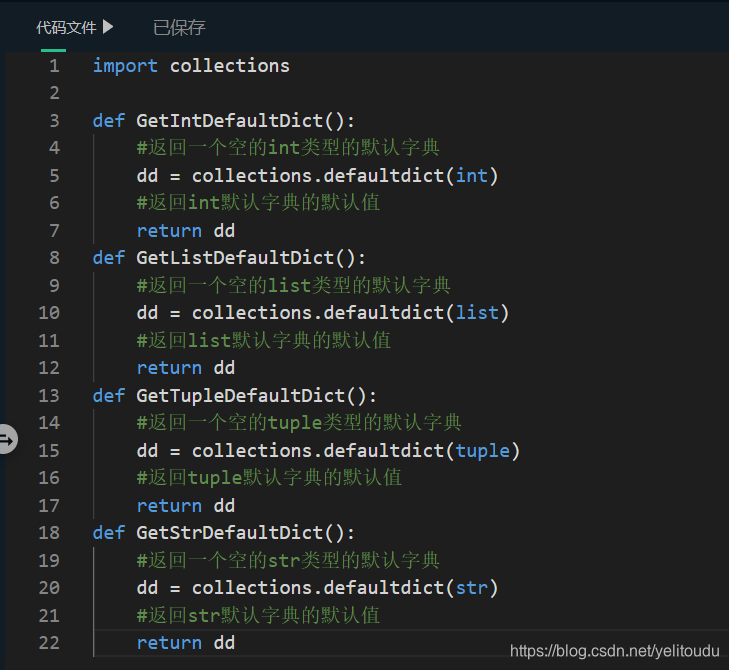Click 'collections.defaultdict(int)' code line
729x670 pixels.
[318, 175]
